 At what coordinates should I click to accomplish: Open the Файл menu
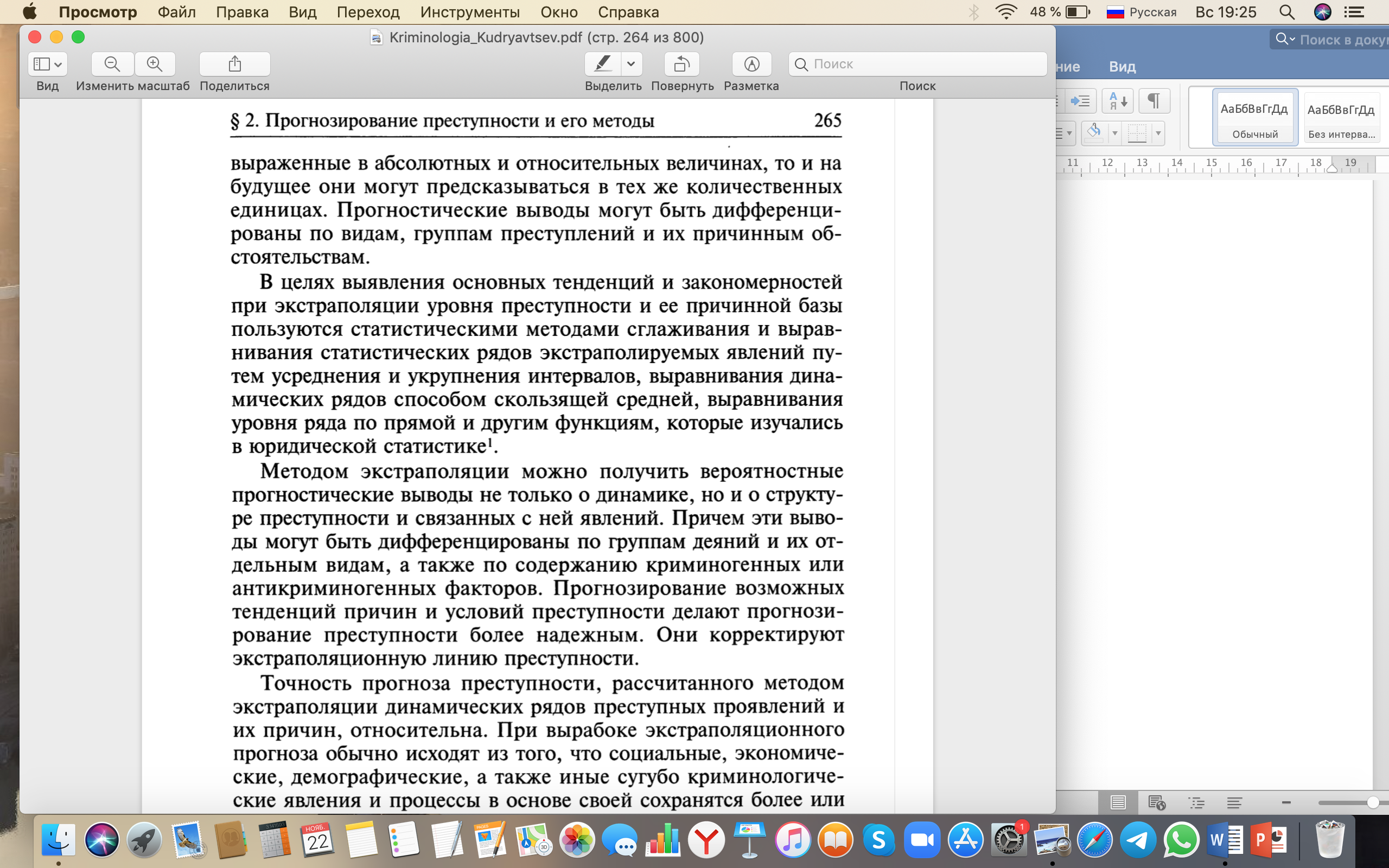(176, 12)
